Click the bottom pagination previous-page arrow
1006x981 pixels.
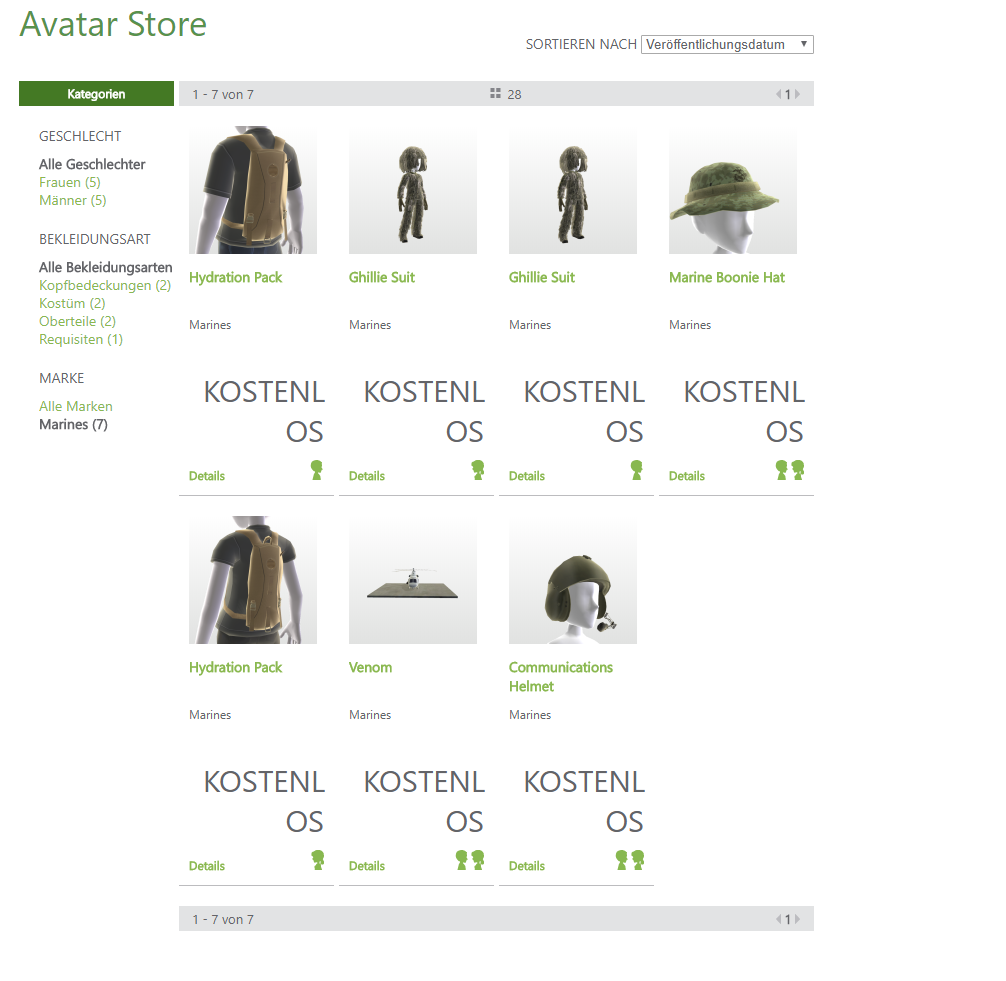(x=778, y=919)
